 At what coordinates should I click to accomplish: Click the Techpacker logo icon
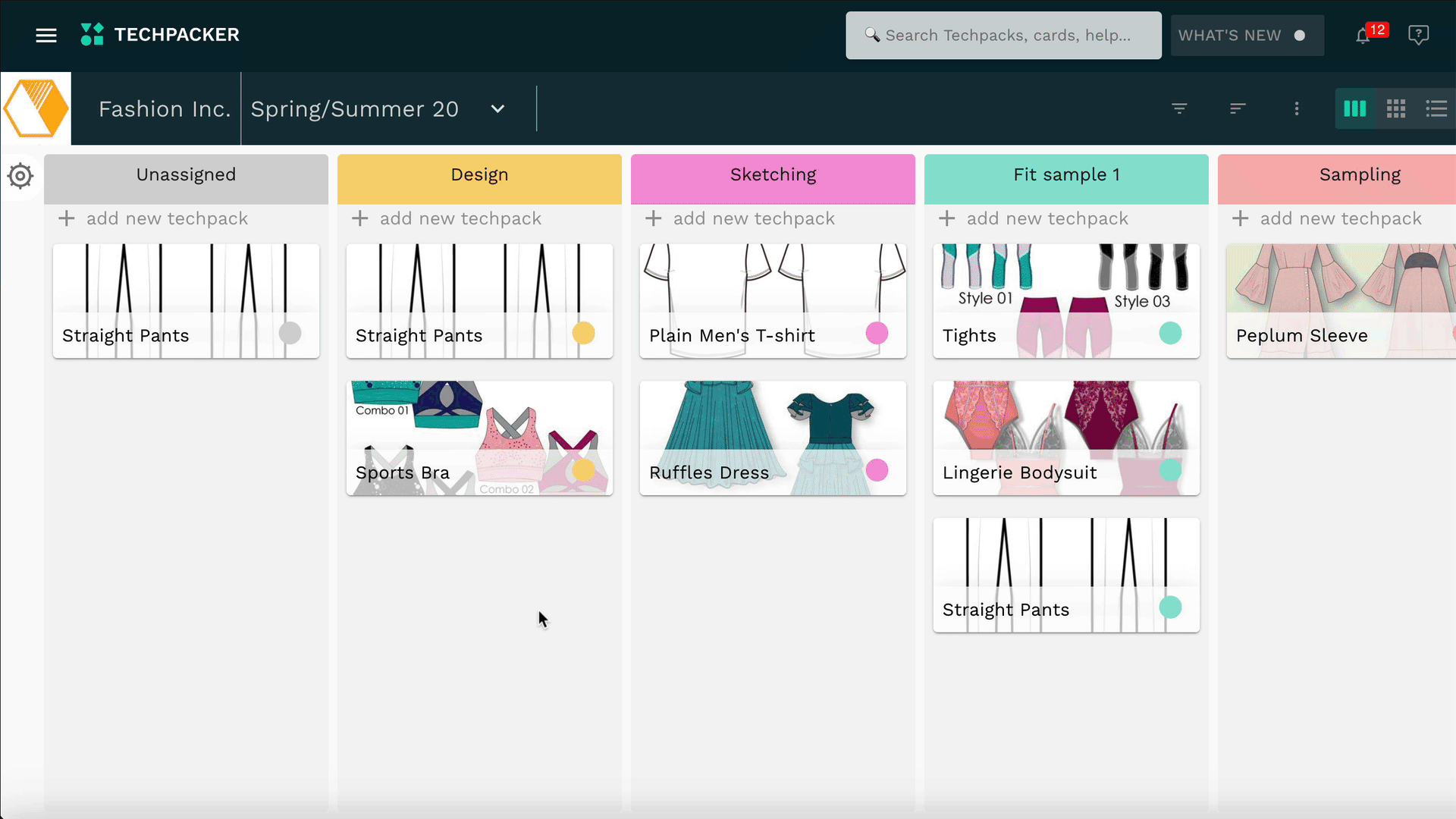click(93, 35)
